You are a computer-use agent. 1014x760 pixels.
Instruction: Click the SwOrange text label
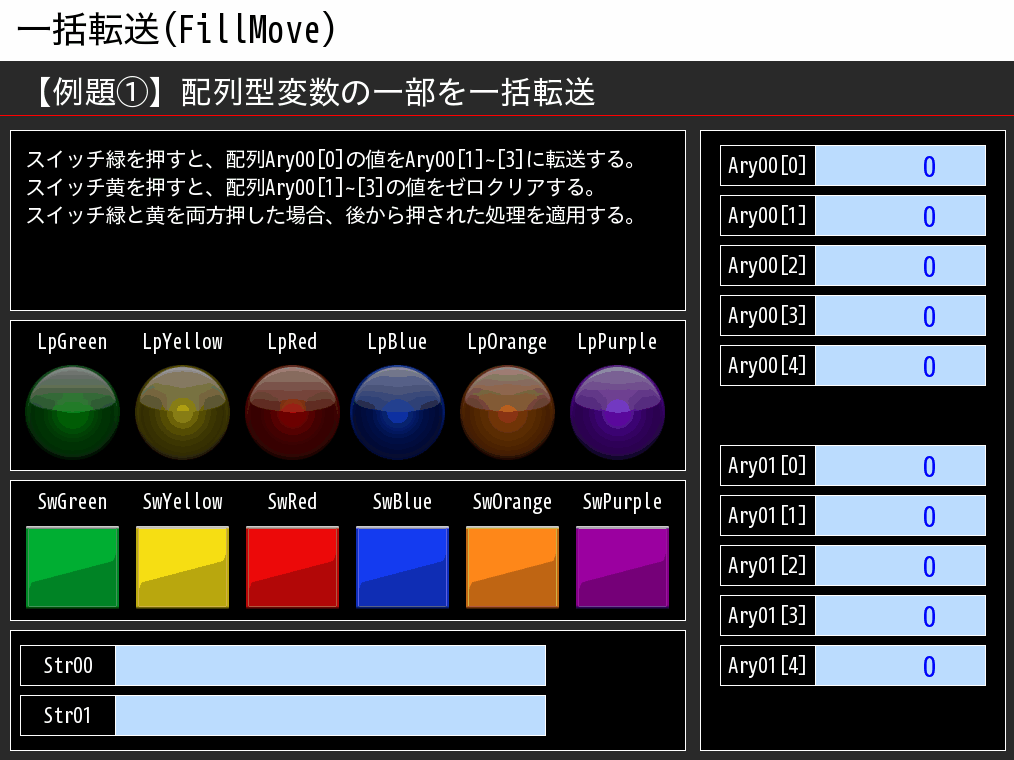click(512, 502)
